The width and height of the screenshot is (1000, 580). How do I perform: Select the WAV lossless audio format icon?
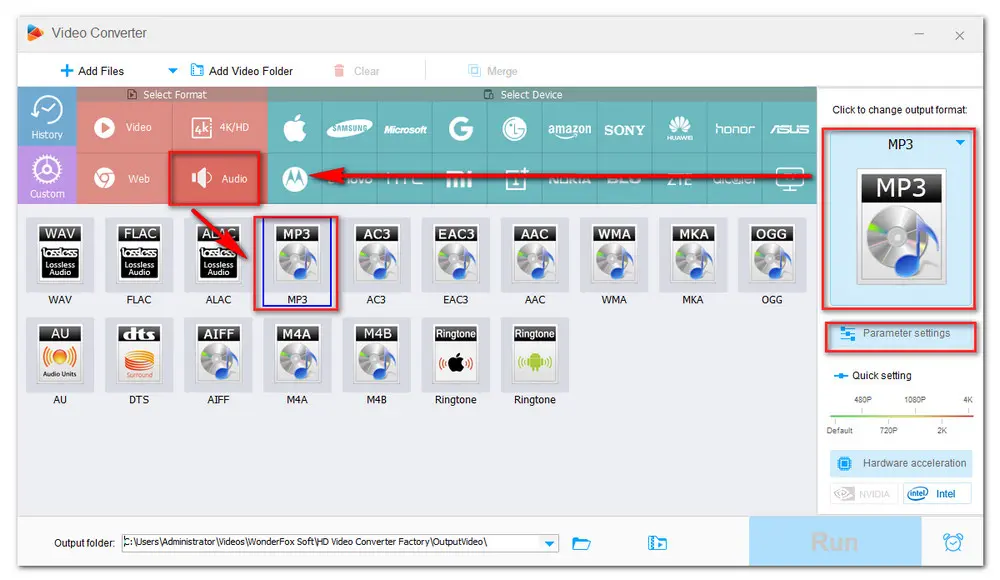click(60, 254)
